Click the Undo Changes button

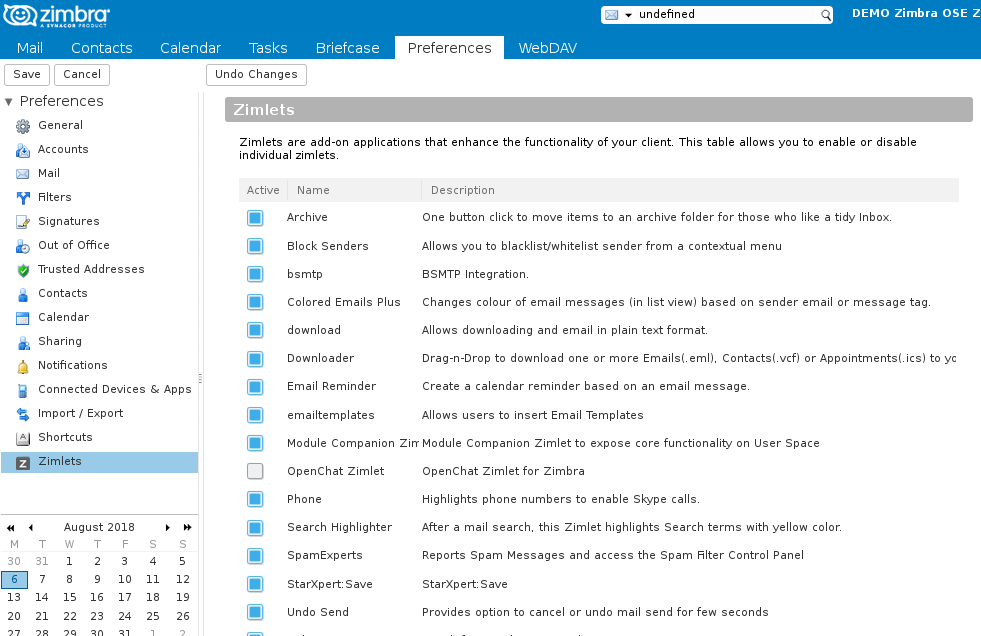point(256,75)
